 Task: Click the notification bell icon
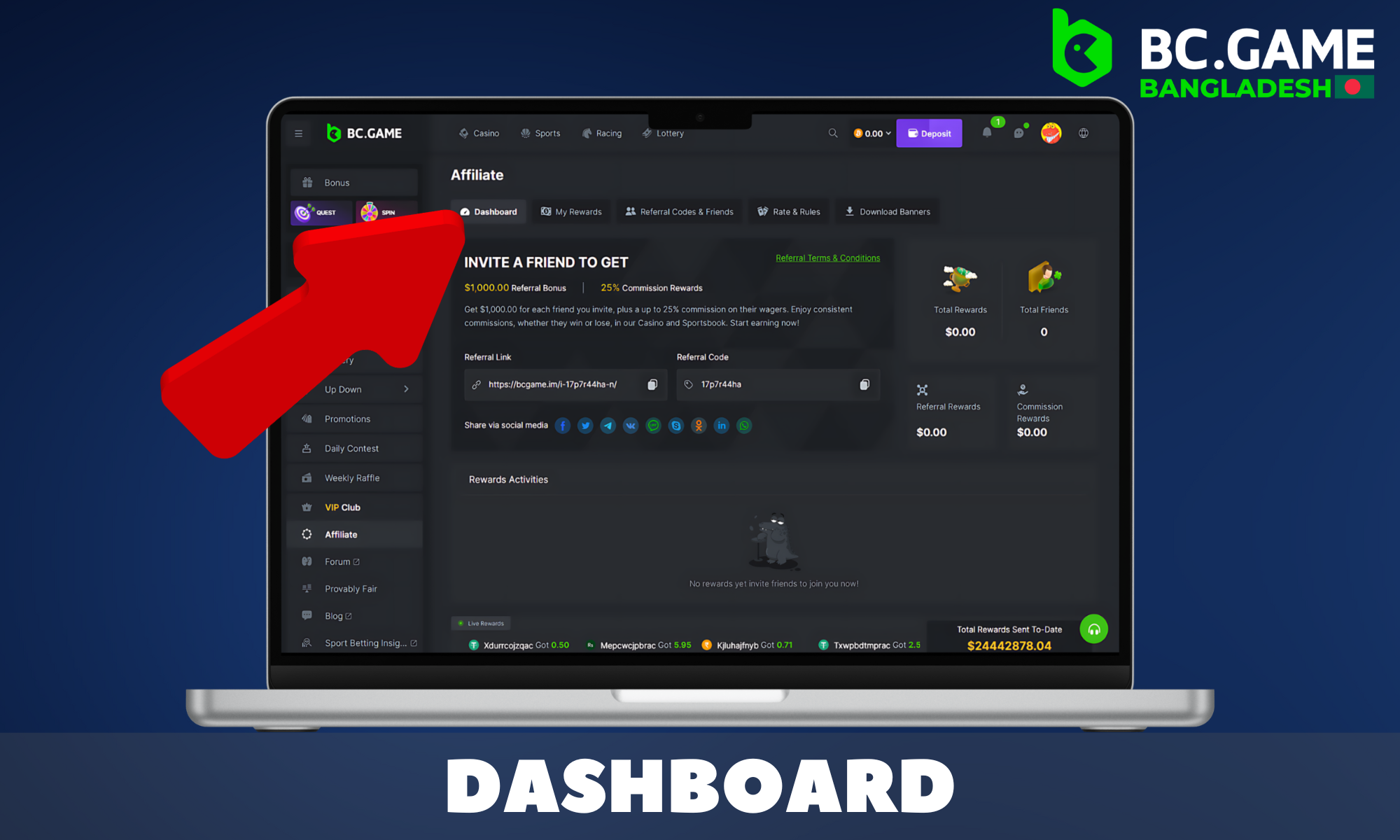[x=988, y=133]
